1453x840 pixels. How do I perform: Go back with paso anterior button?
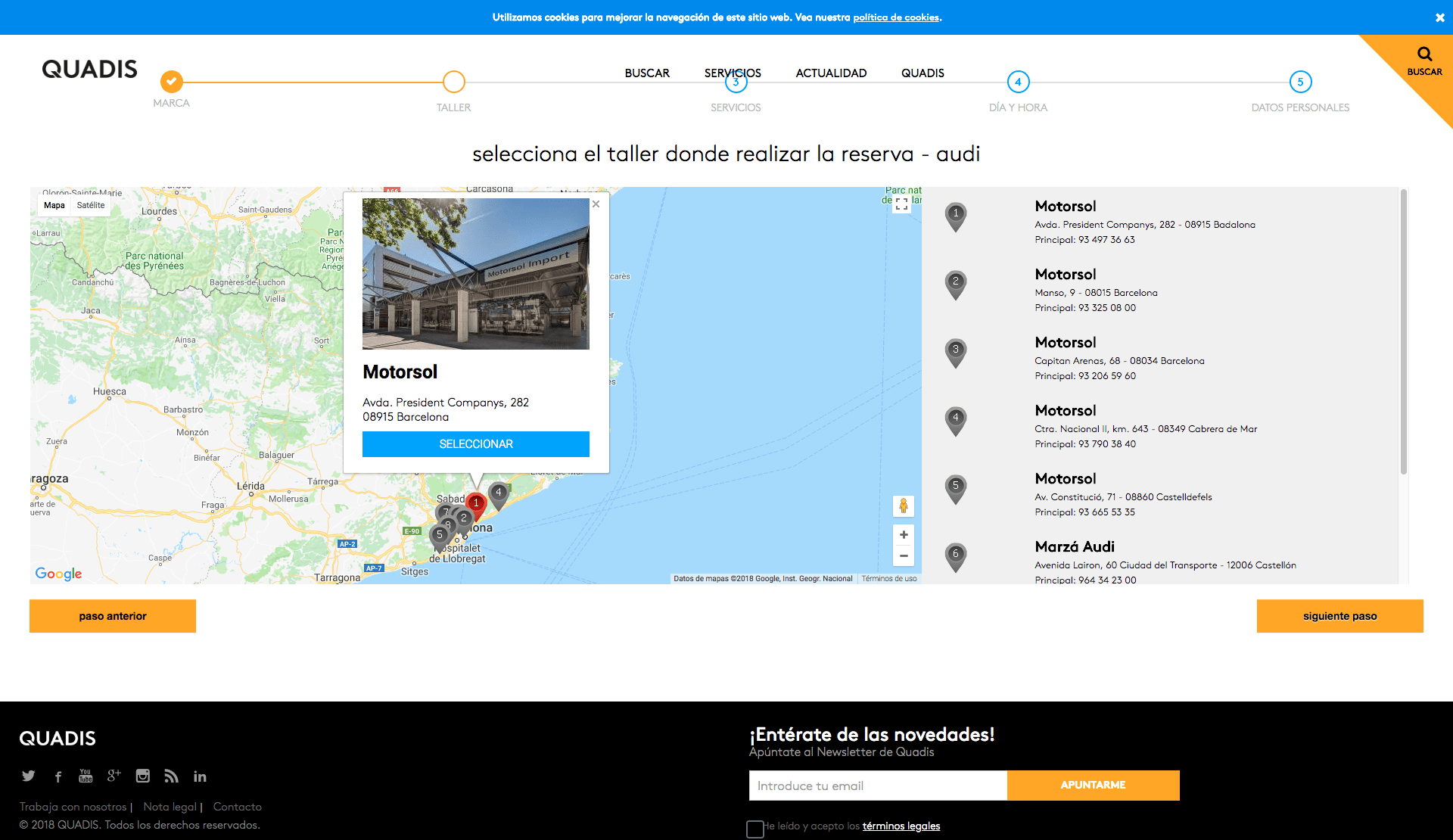click(113, 616)
